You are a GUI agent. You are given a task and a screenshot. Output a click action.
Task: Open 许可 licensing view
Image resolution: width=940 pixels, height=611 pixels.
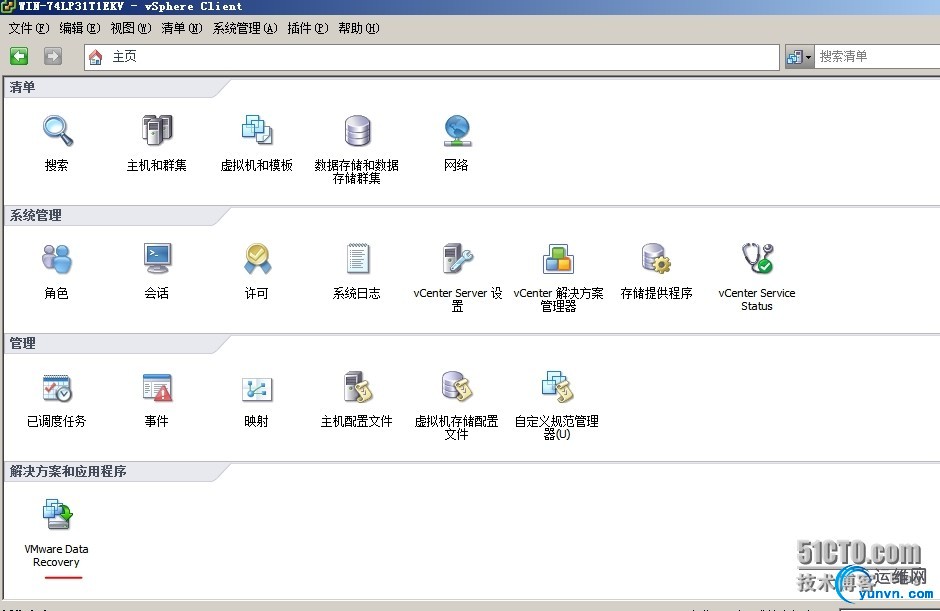[257, 258]
